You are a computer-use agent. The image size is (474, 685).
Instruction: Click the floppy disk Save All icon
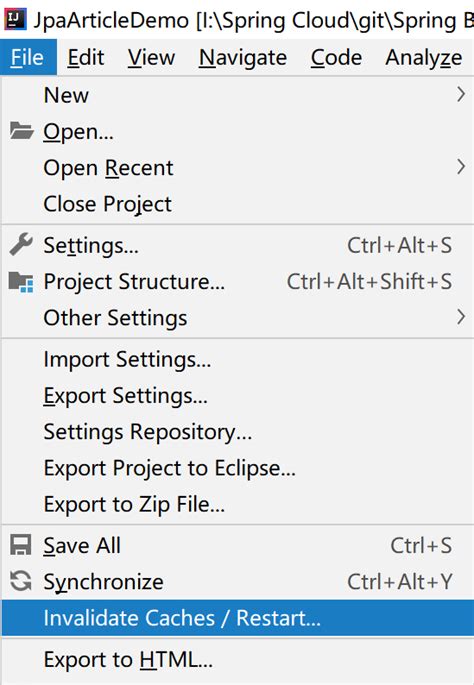21,545
